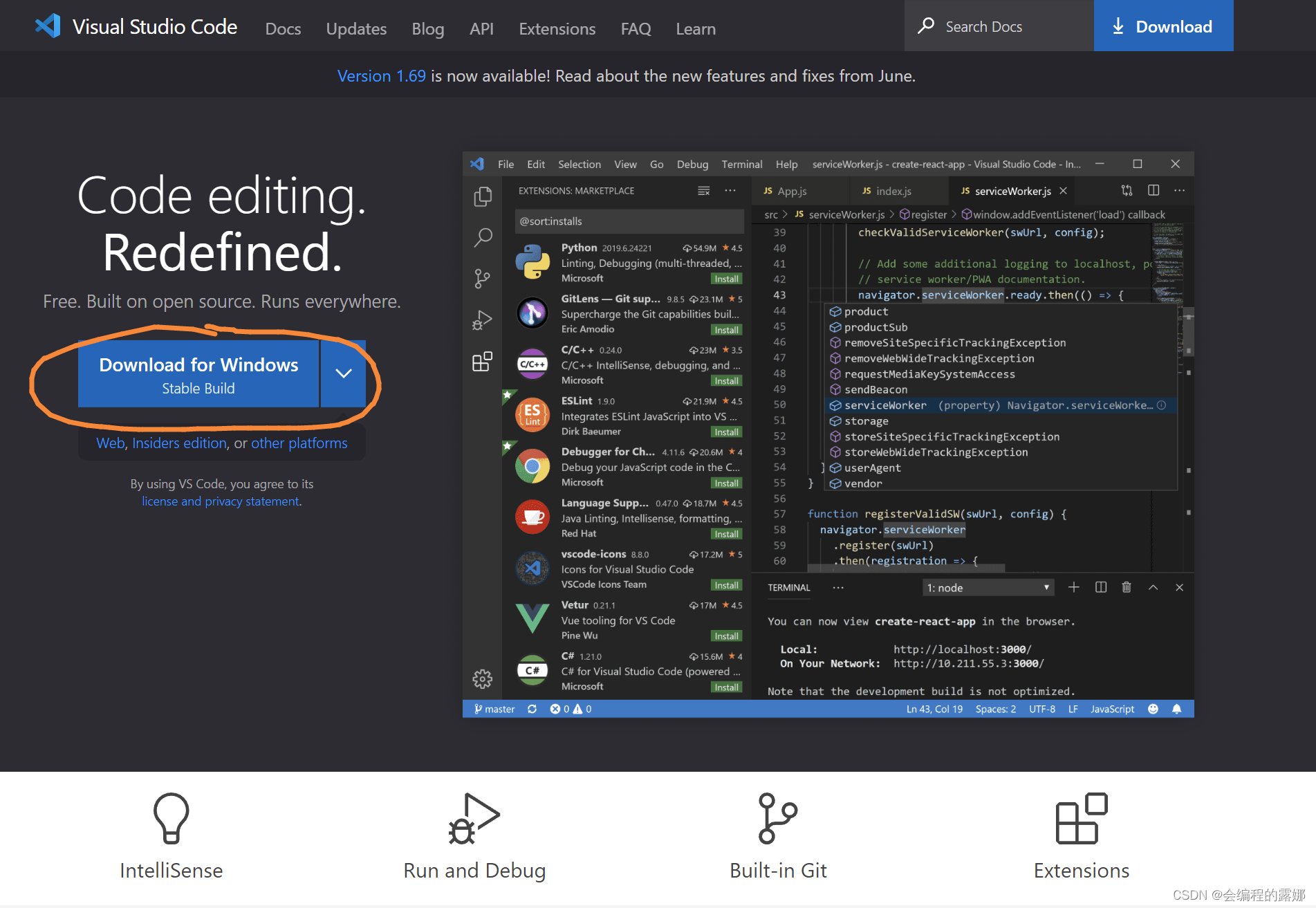This screenshot has height=908, width=1316.
Task: Open Extensions view in activity bar
Action: tap(482, 361)
